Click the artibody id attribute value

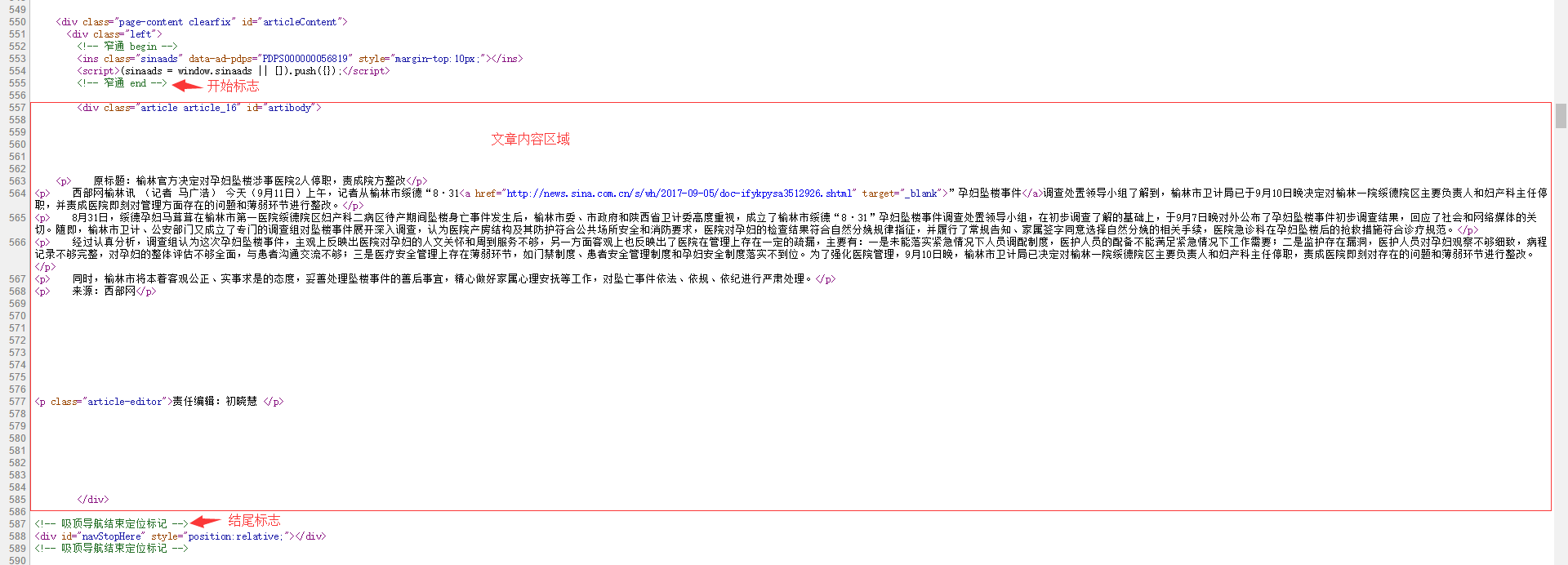(289, 108)
